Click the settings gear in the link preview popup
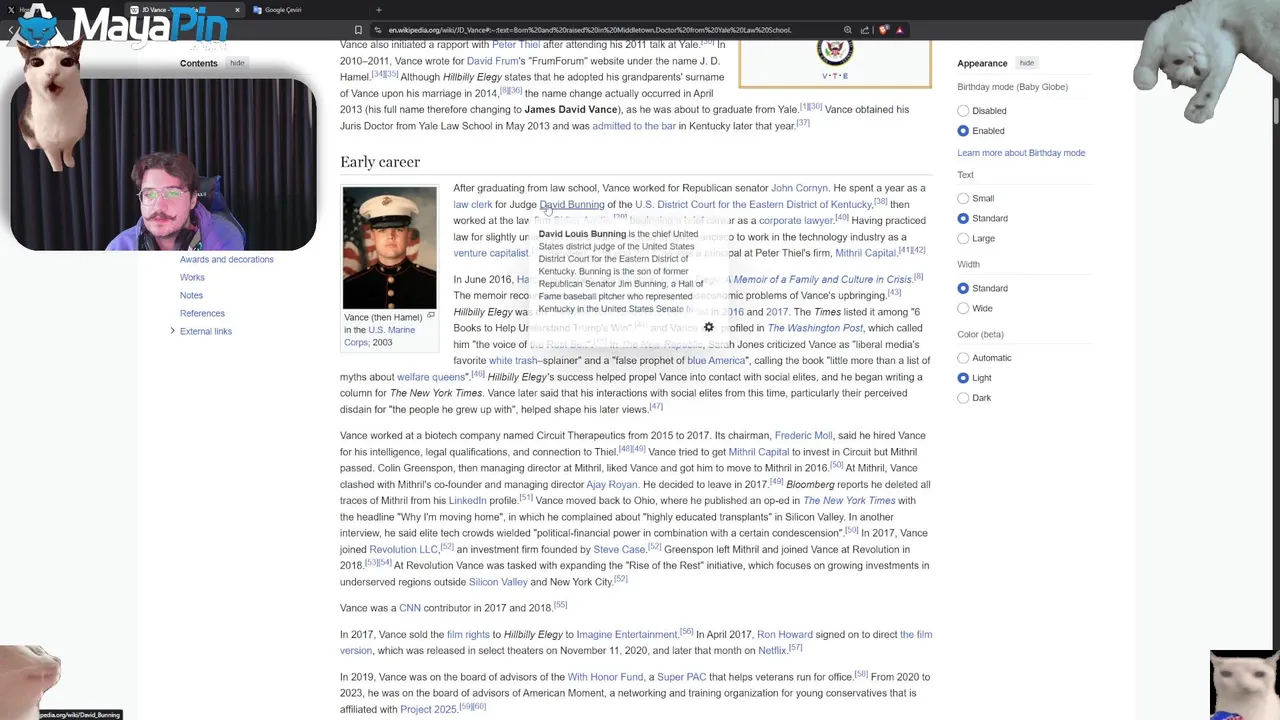Screen dimensions: 1280x720 pos(709,327)
